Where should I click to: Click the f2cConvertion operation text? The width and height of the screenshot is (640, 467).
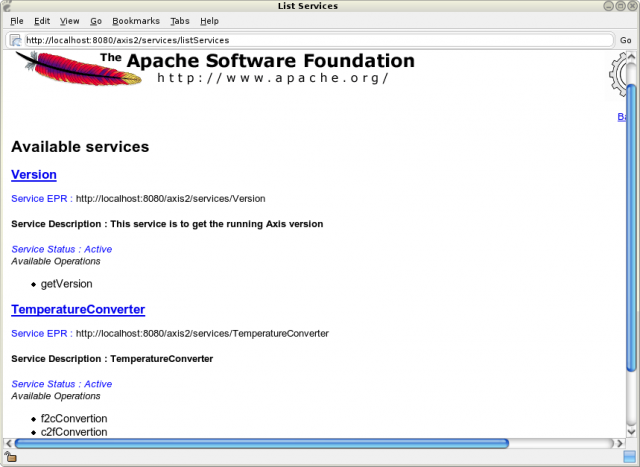74,418
